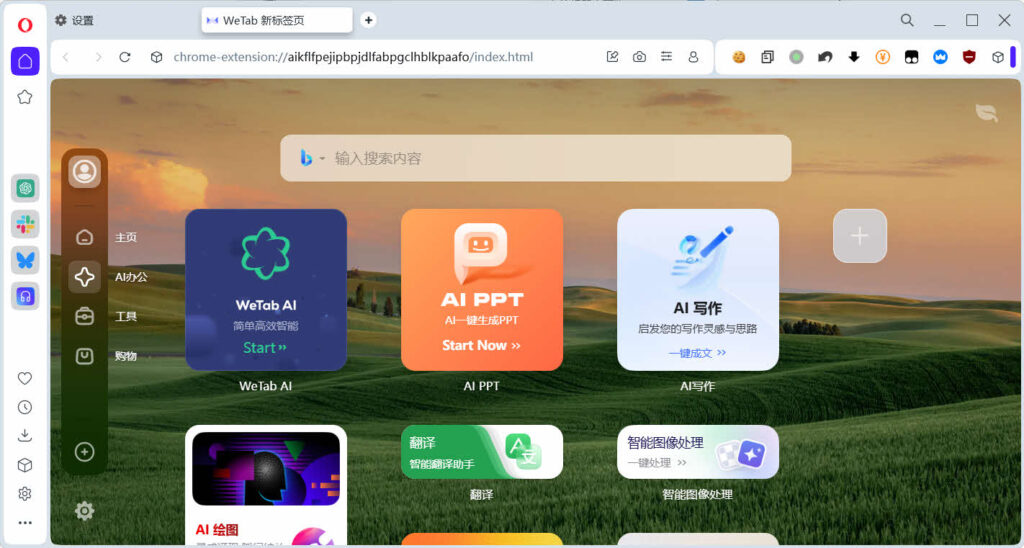Open the AI PPT card
Image resolution: width=1024 pixels, height=548 pixels.
(482, 289)
